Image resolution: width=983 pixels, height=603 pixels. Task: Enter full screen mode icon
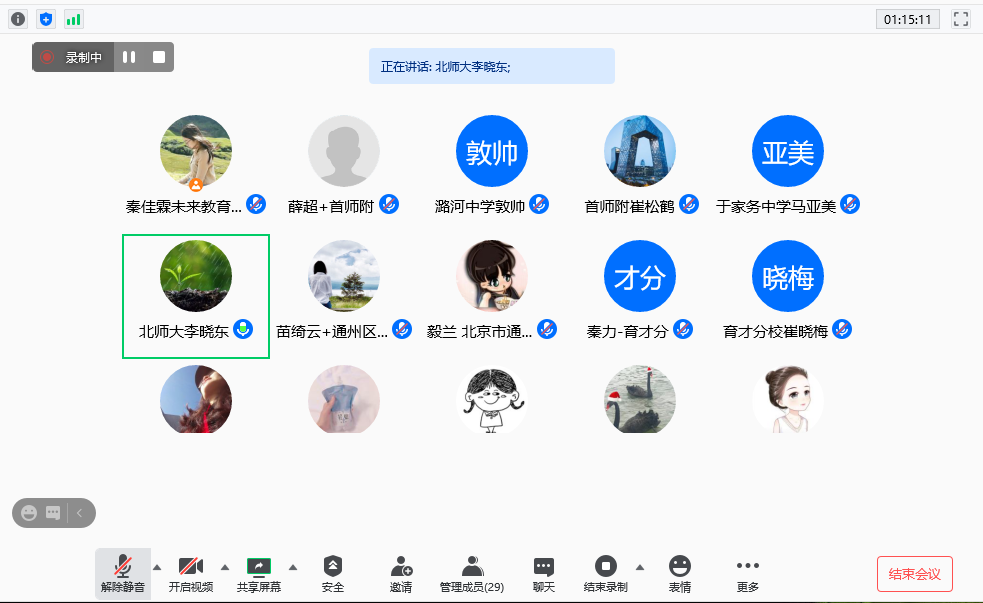coord(961,19)
